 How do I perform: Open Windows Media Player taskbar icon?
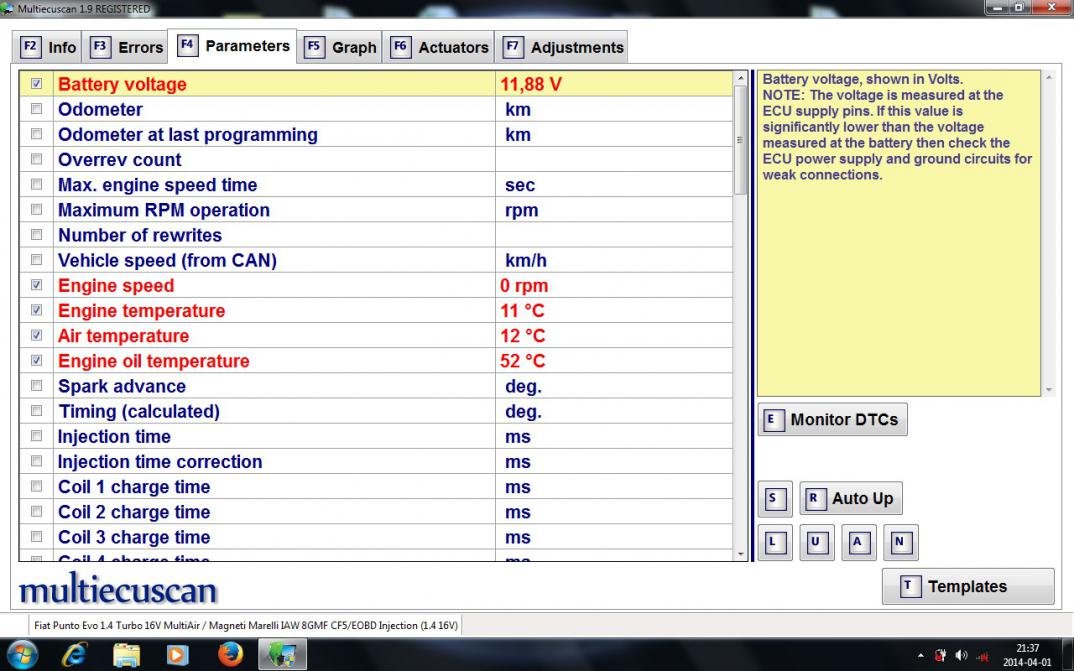[x=178, y=654]
